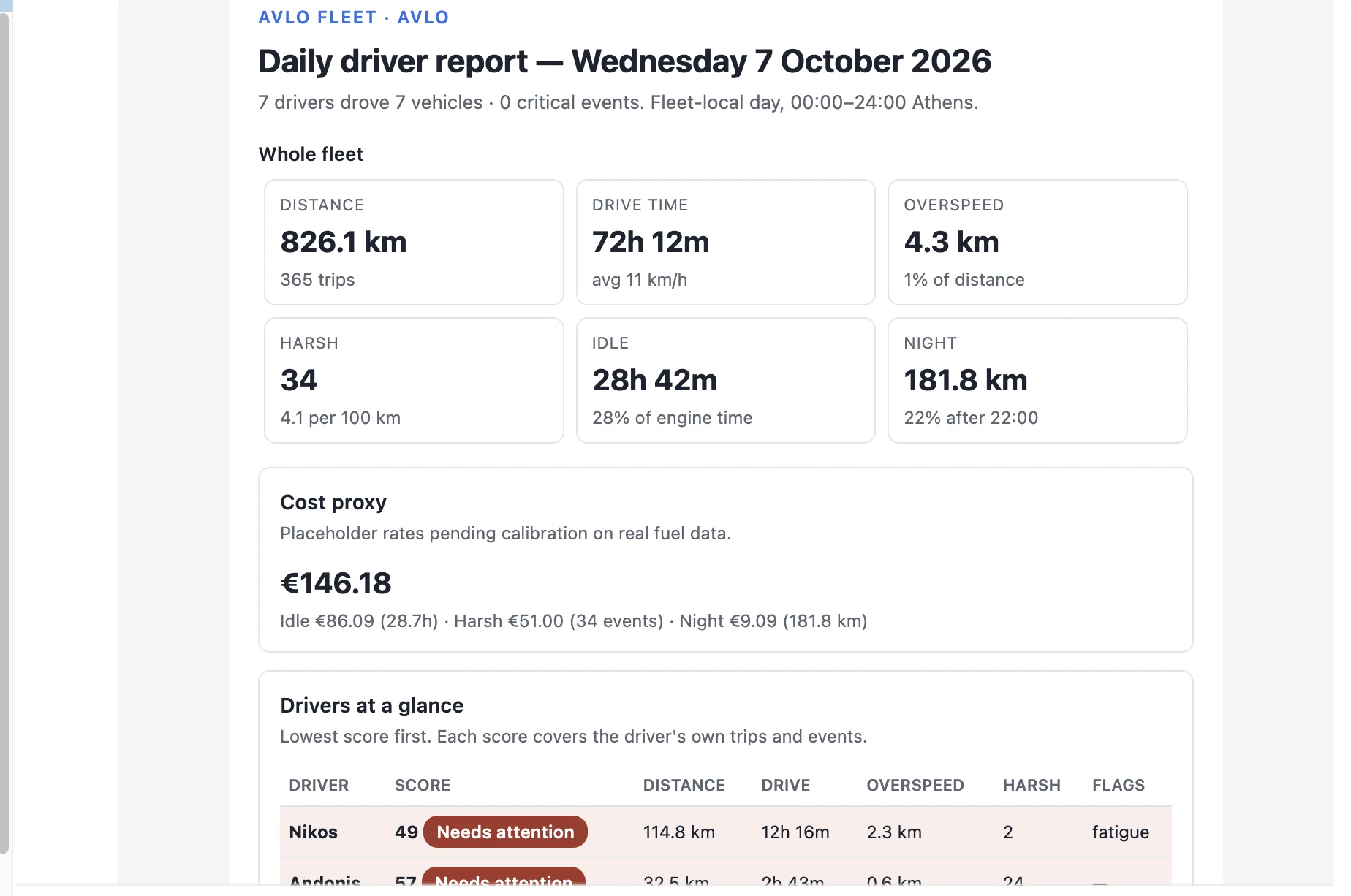Click the 4.1 per 100 km subtext
The height and width of the screenshot is (896, 1351).
tap(341, 418)
